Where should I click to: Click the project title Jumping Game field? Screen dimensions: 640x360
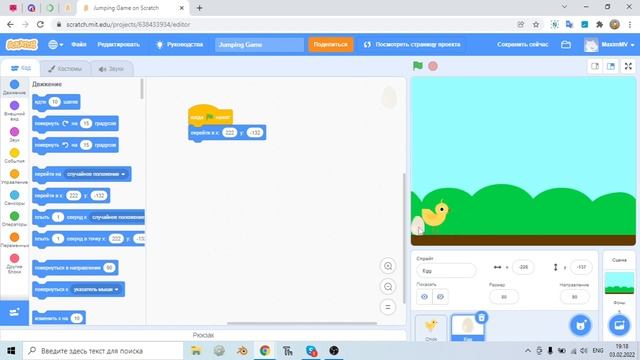point(260,44)
